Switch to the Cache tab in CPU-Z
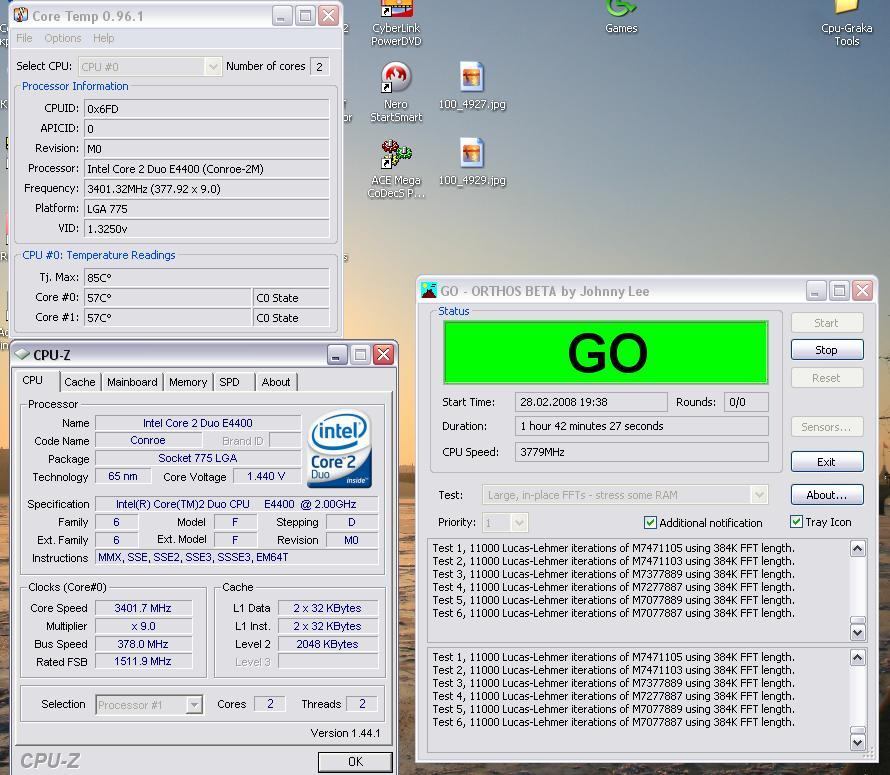 79,382
